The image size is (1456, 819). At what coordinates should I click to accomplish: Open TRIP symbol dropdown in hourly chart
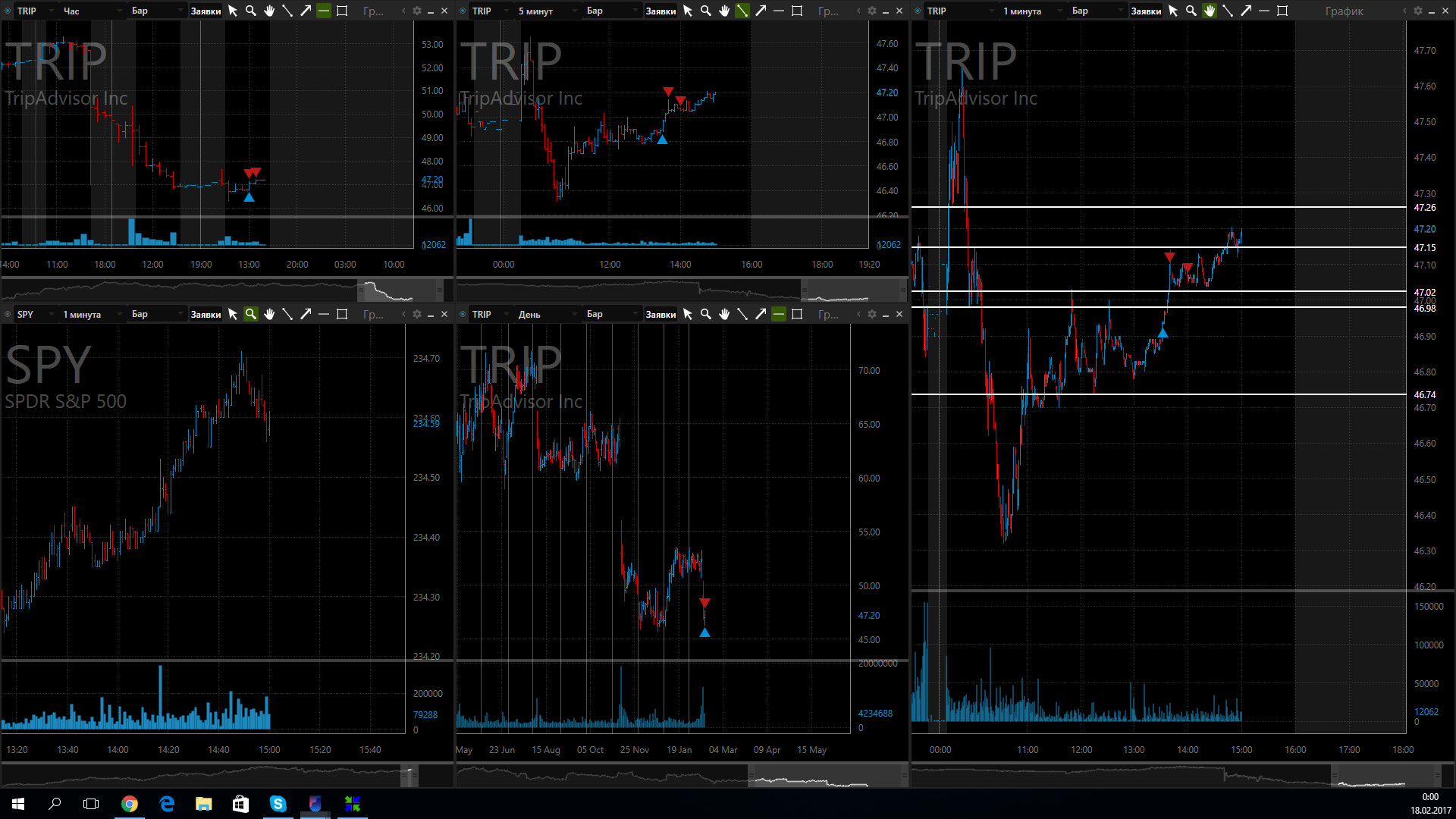click(x=36, y=11)
